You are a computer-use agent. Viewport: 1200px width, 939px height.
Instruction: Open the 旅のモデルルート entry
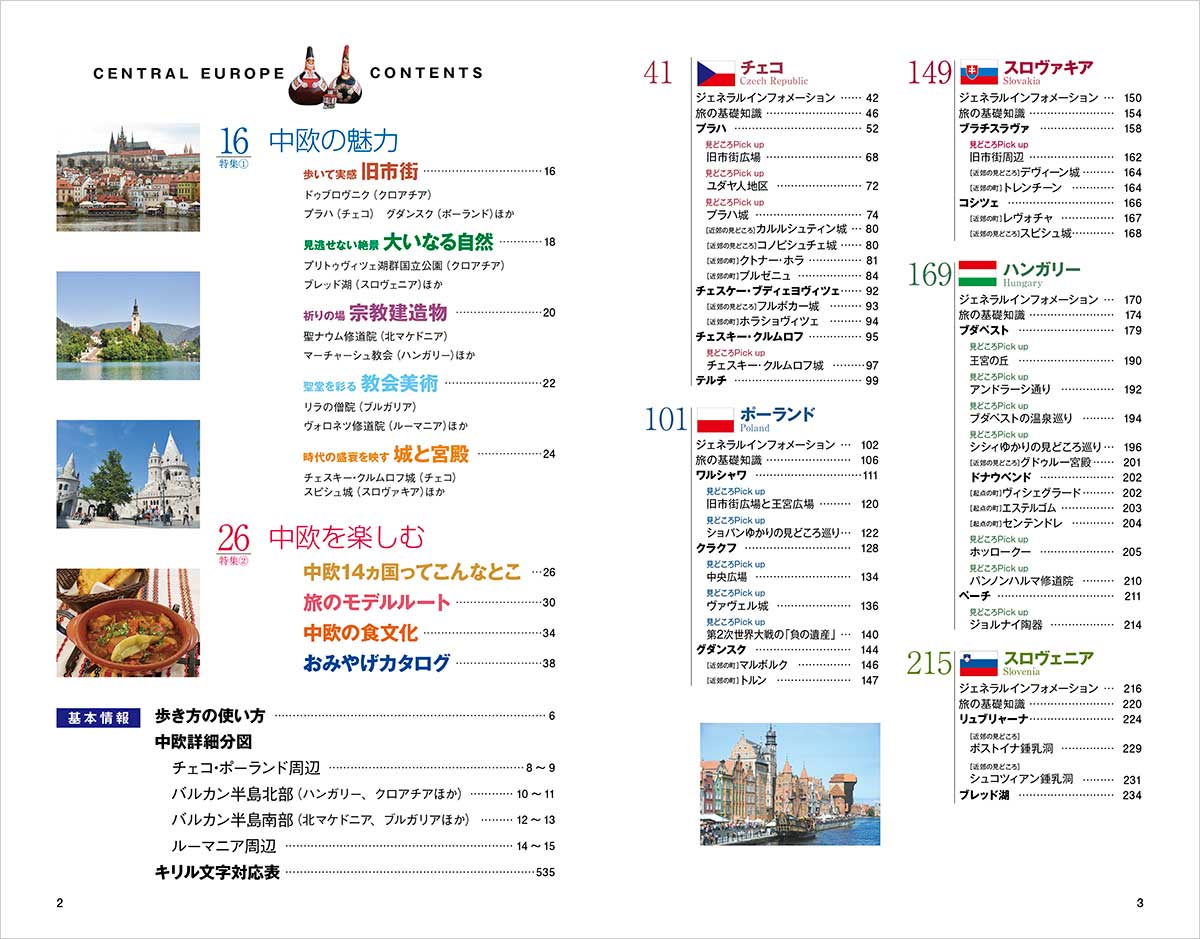click(x=377, y=603)
